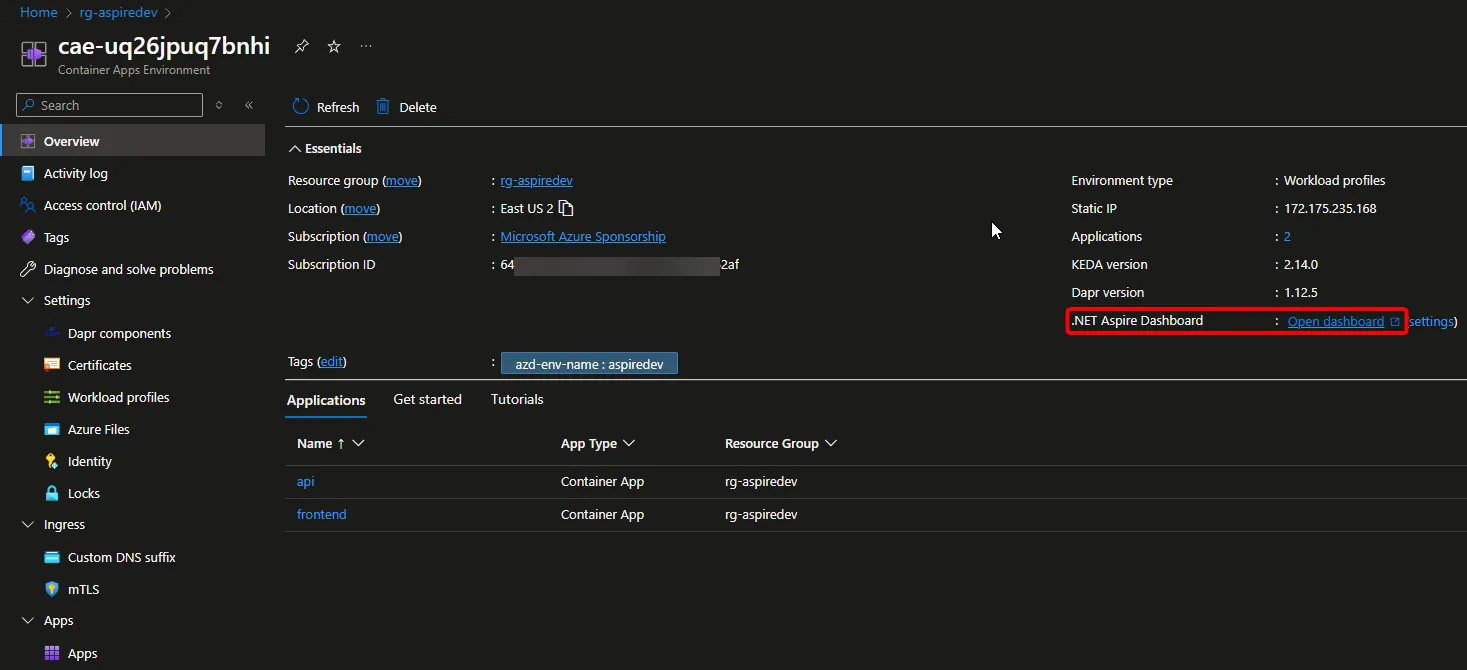Viewport: 1467px width, 670px height.
Task: Mark resource as favorite with the star
Action: pyautogui.click(x=334, y=46)
